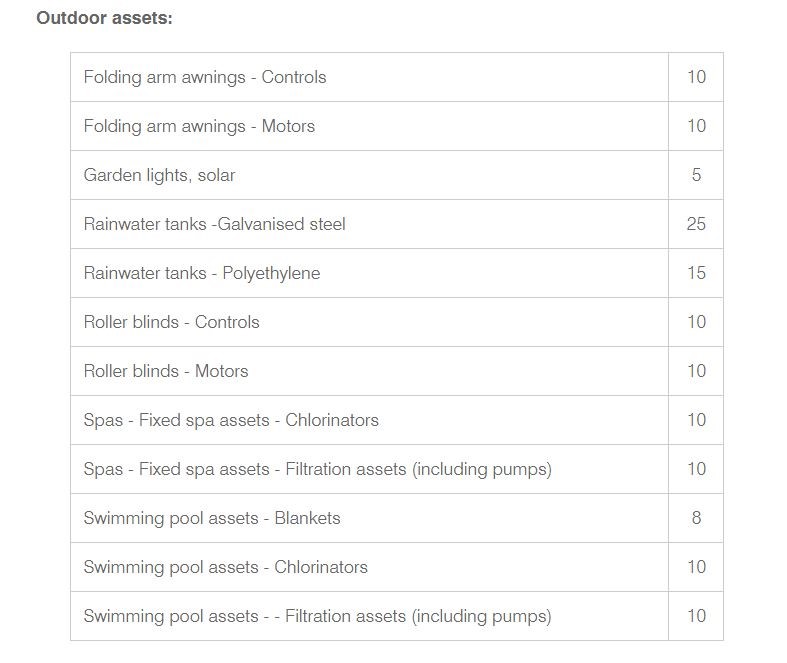The height and width of the screenshot is (663, 787).
Task: Select the Swimming pool Filtration assets row label
Action: click(x=317, y=616)
